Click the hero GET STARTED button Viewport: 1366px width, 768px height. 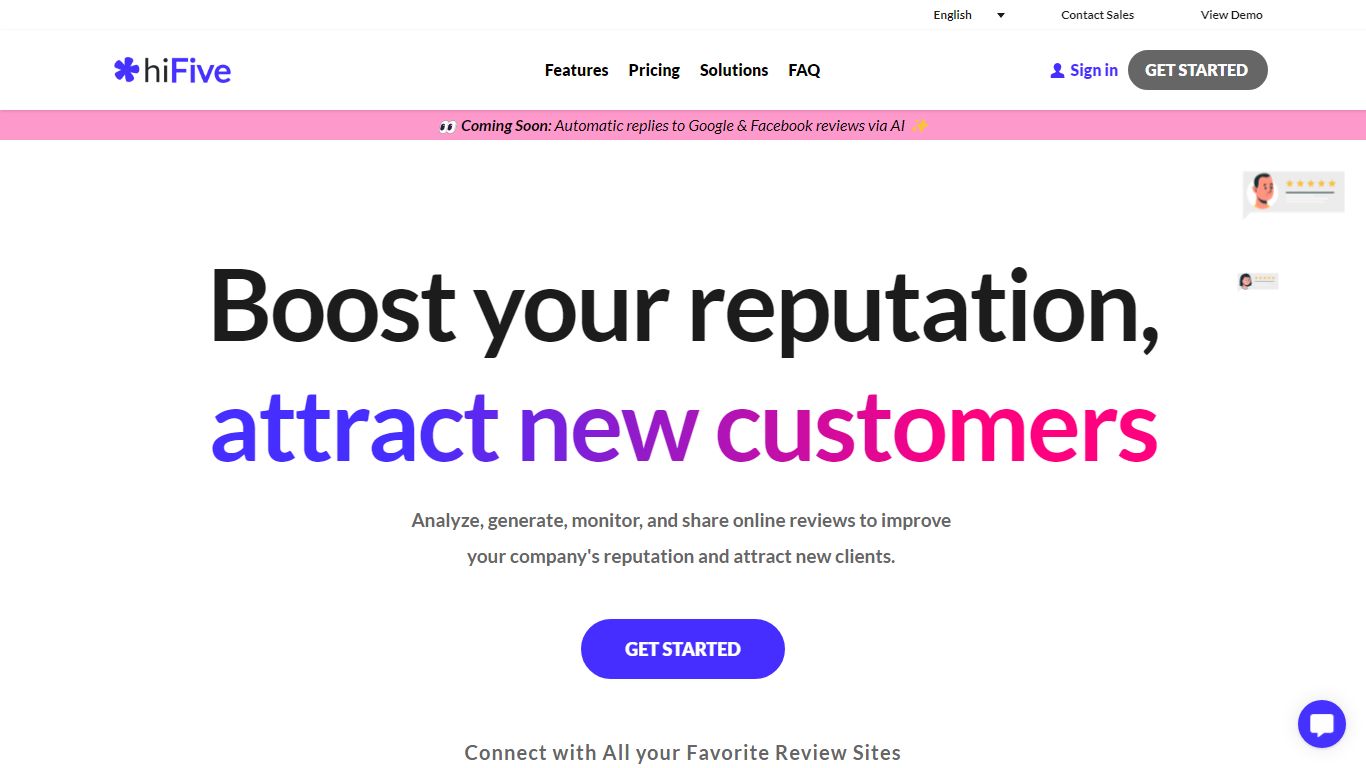click(682, 648)
